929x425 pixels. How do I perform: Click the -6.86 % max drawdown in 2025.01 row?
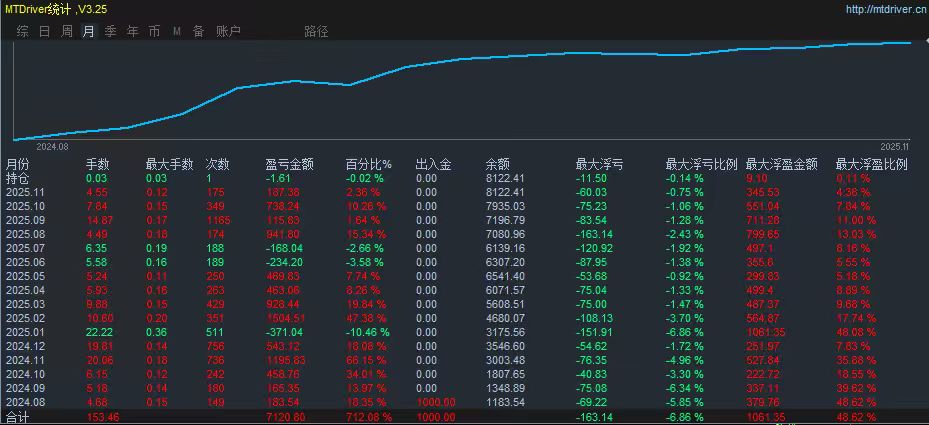tap(685, 332)
